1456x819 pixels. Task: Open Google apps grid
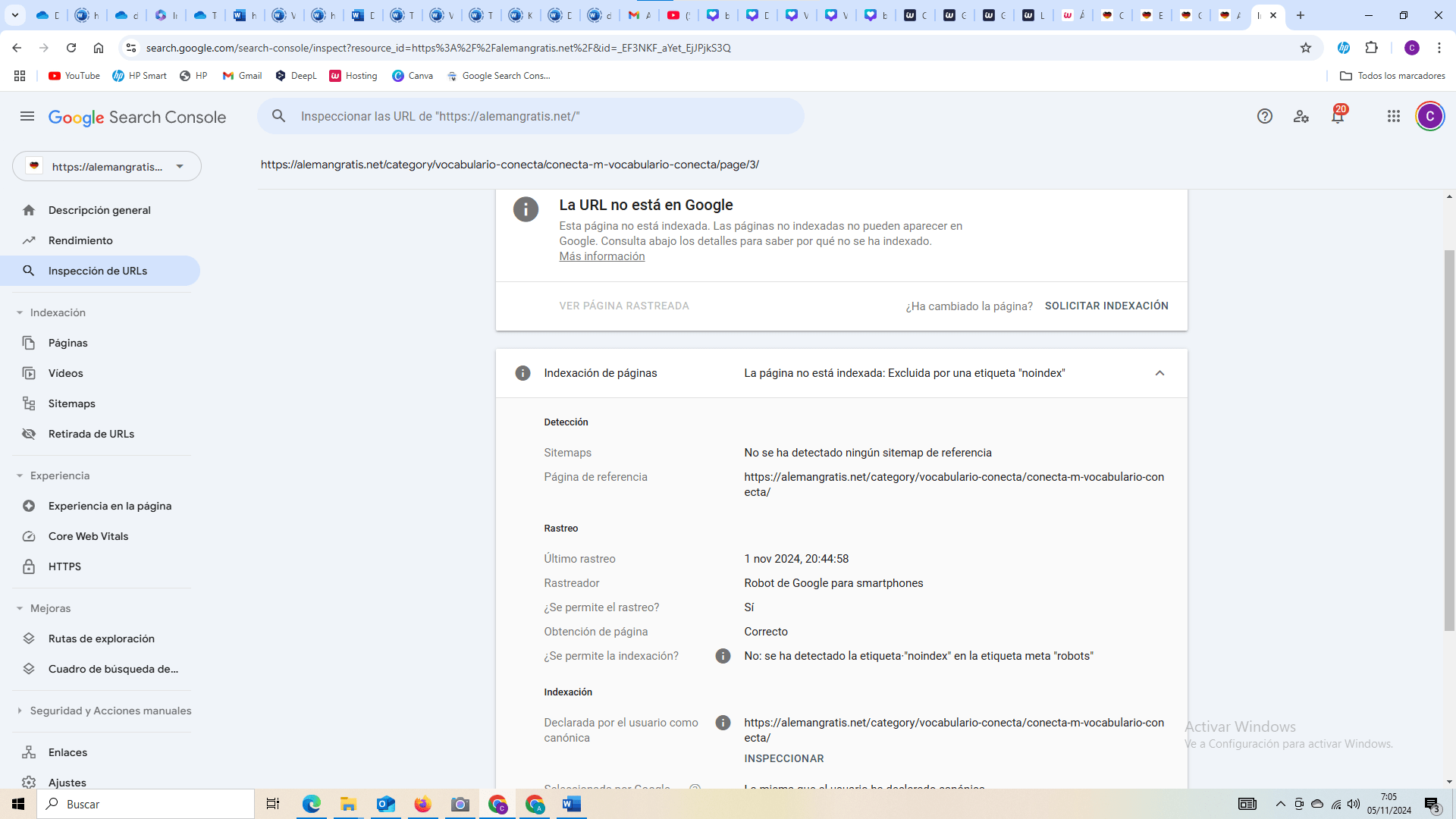tap(1394, 116)
